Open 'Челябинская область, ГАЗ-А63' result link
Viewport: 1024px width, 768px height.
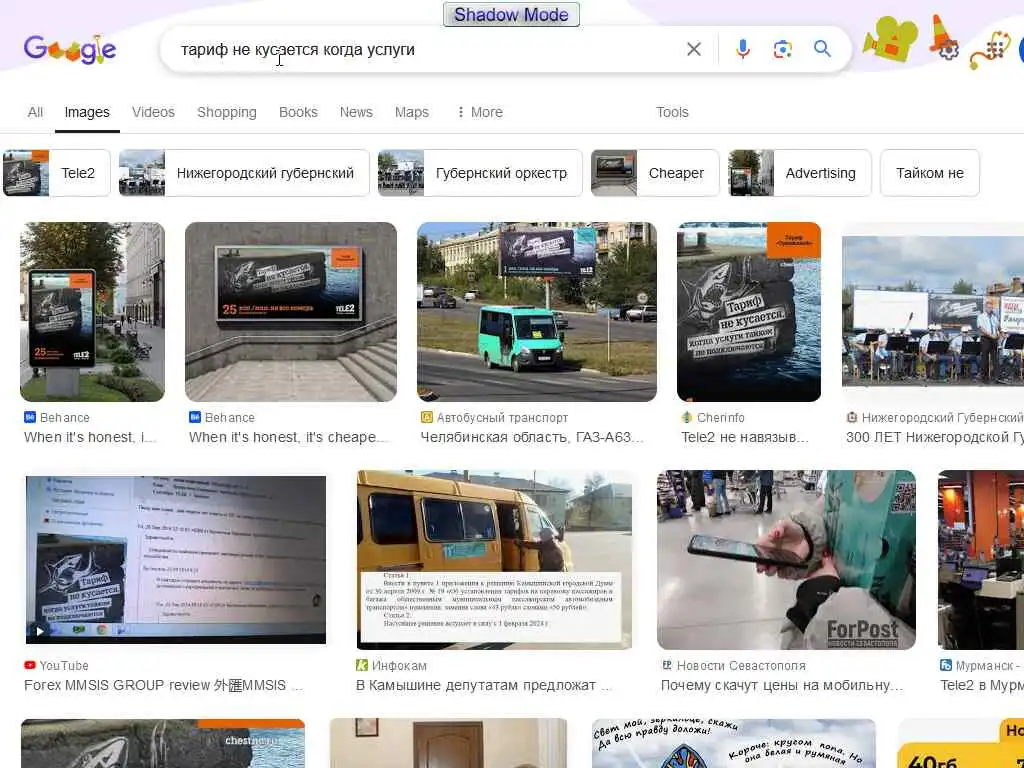[532, 438]
